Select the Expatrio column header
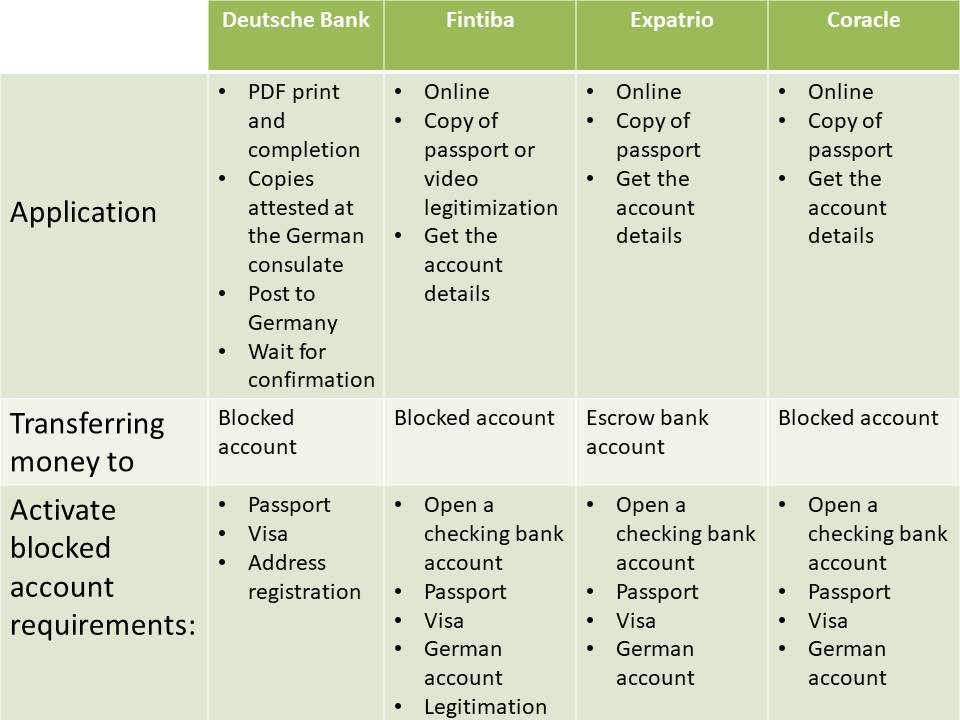The image size is (960, 720). 672,35
